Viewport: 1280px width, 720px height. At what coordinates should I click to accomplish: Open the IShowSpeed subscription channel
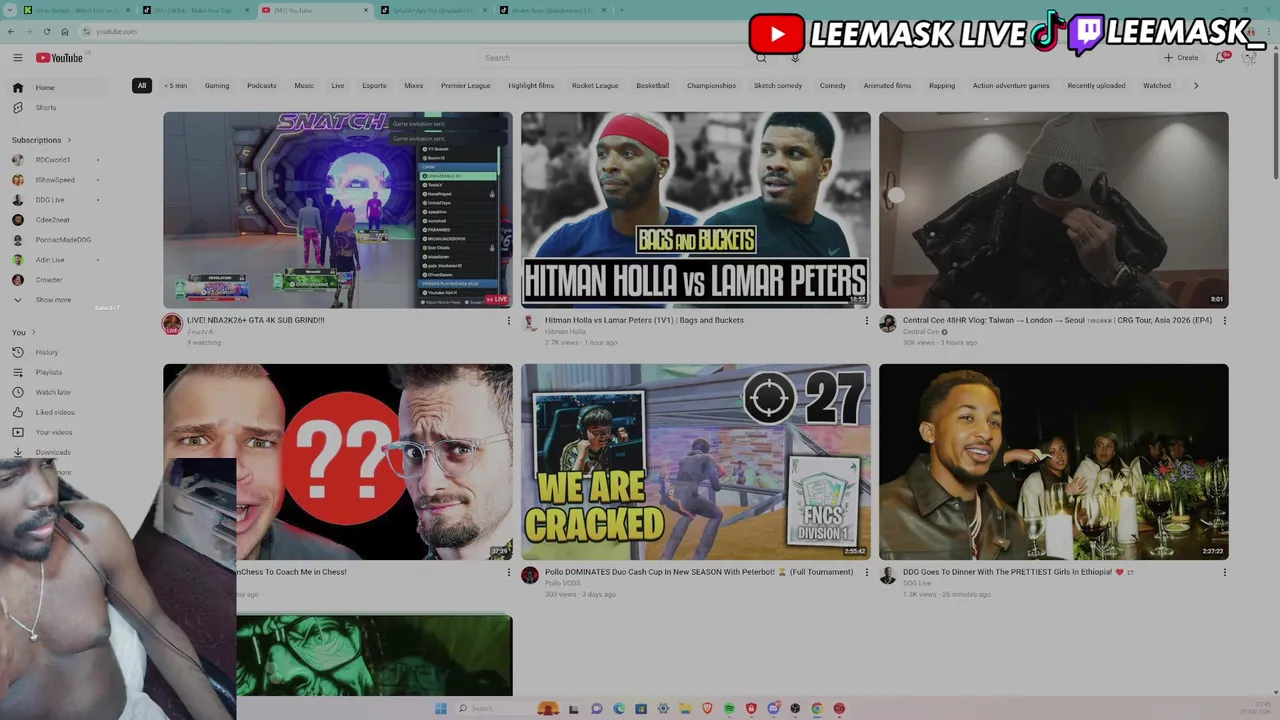[x=54, y=180]
